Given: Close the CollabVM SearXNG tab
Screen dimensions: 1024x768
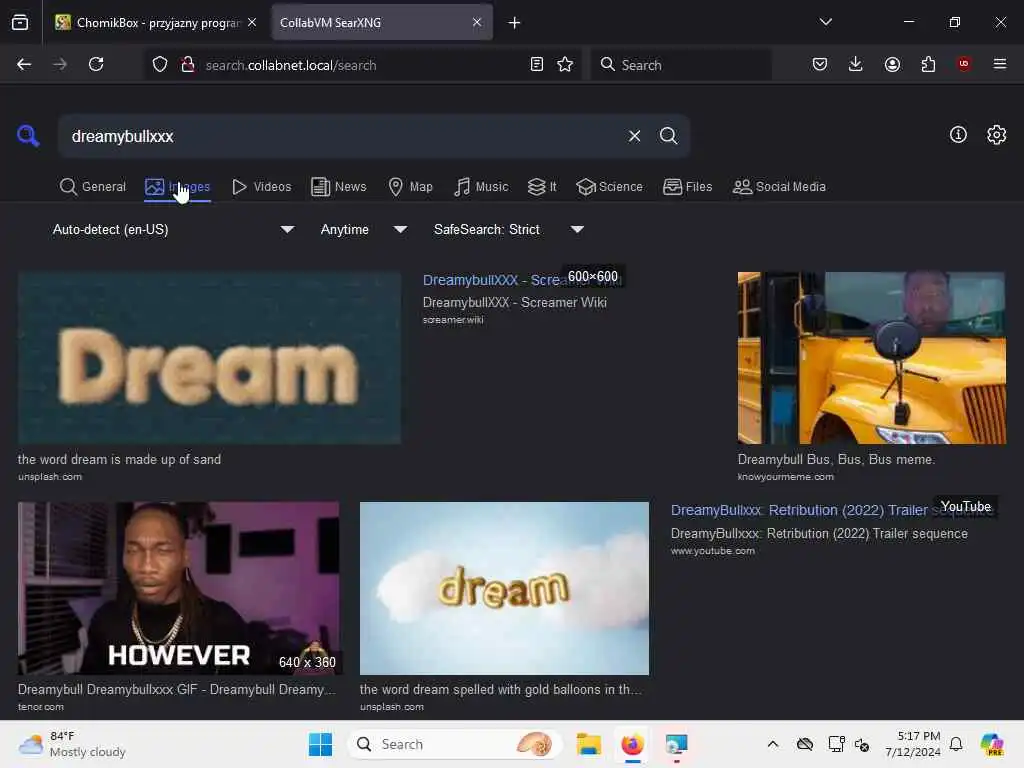Looking at the screenshot, I should tap(477, 22).
